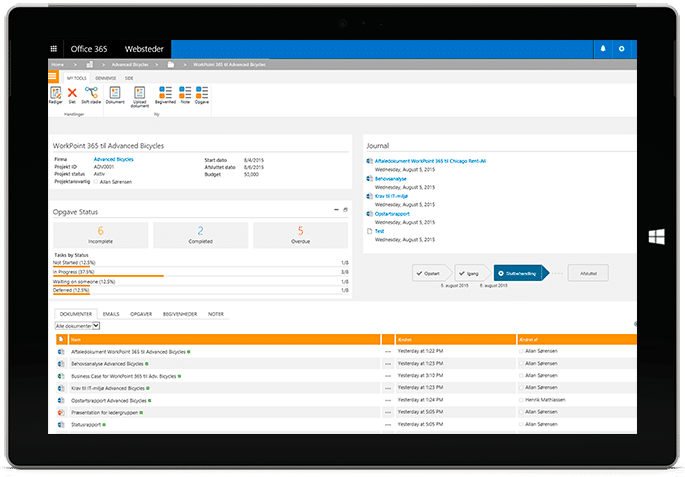Screen dimensions: 685x477
Task: Open ellipsis menu for Præsentation row
Action: pos(388,412)
